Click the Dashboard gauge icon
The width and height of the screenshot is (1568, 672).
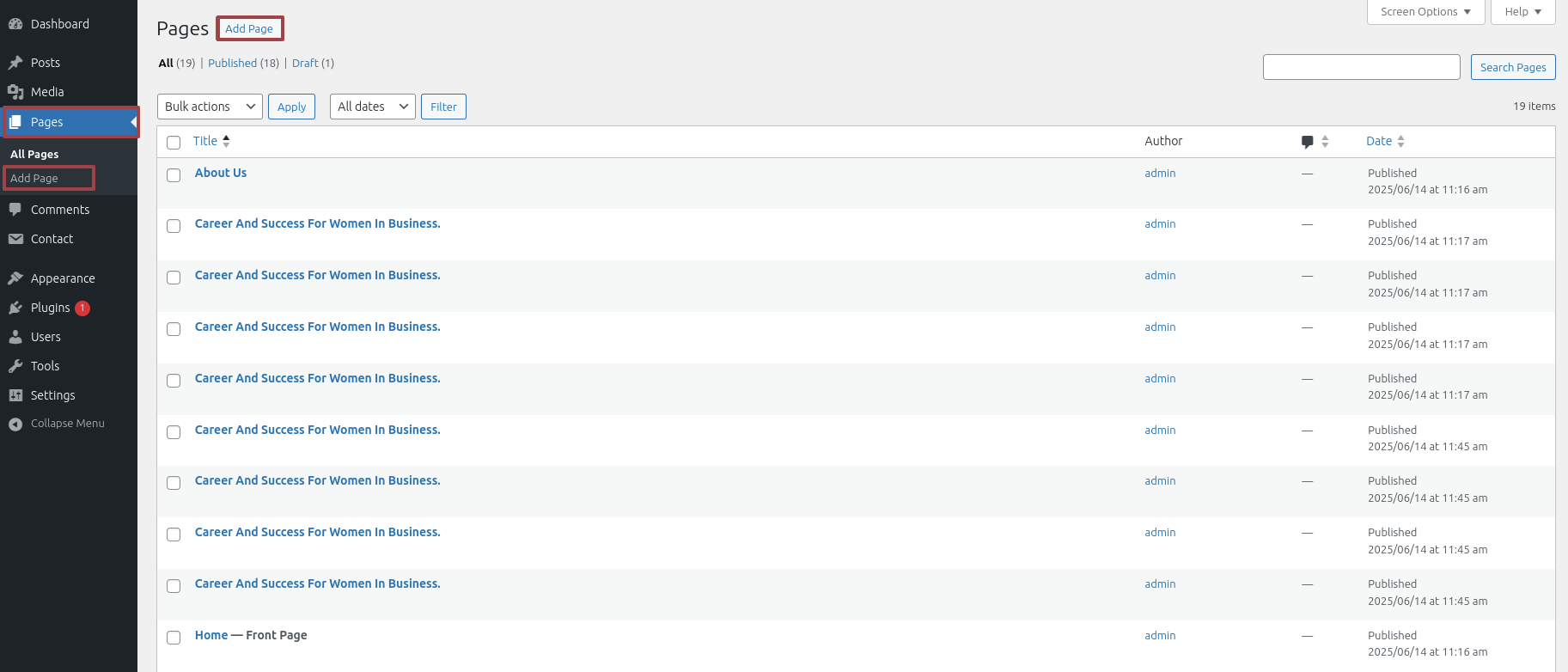[x=15, y=24]
